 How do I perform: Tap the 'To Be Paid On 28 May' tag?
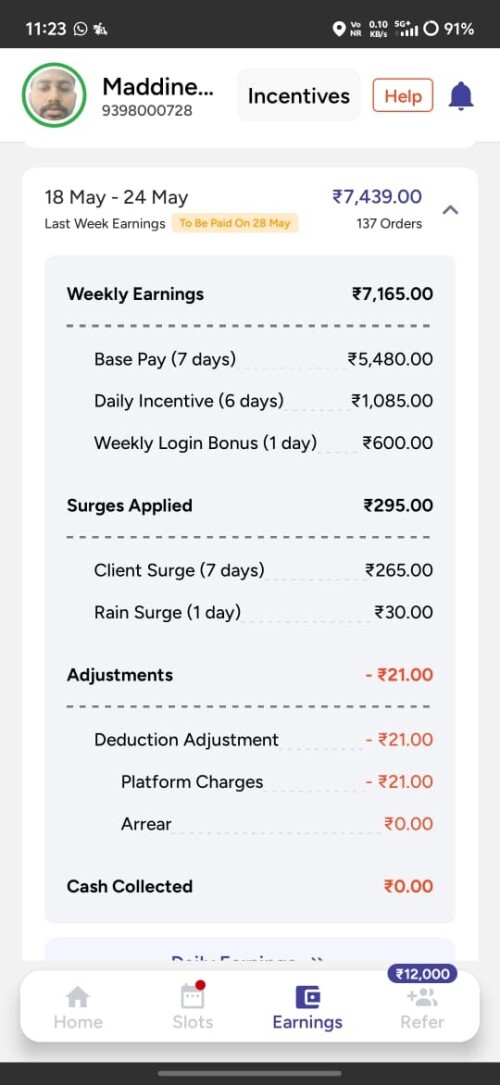pos(235,223)
